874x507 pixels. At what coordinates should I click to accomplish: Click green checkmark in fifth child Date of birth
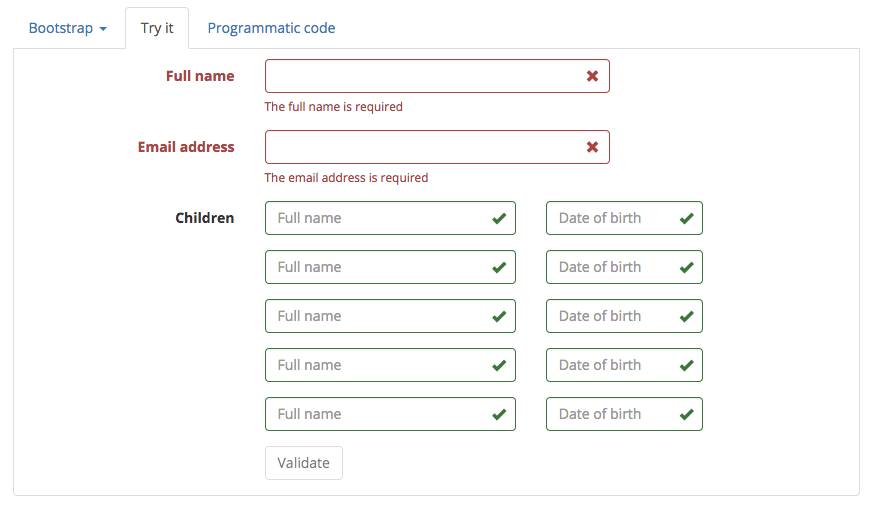(686, 414)
